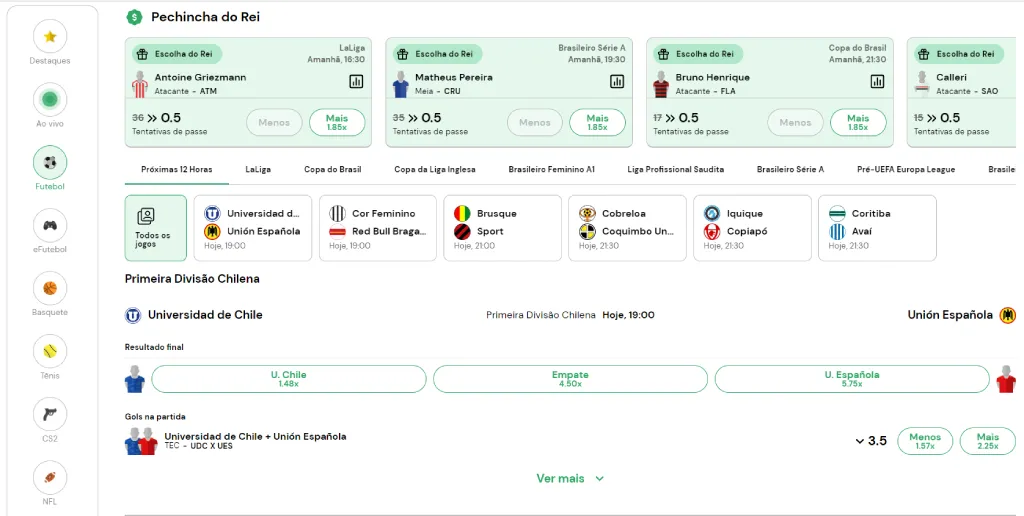The height and width of the screenshot is (516, 1024).
Task: Open the 3.5 goals line dropdown
Action: click(871, 441)
